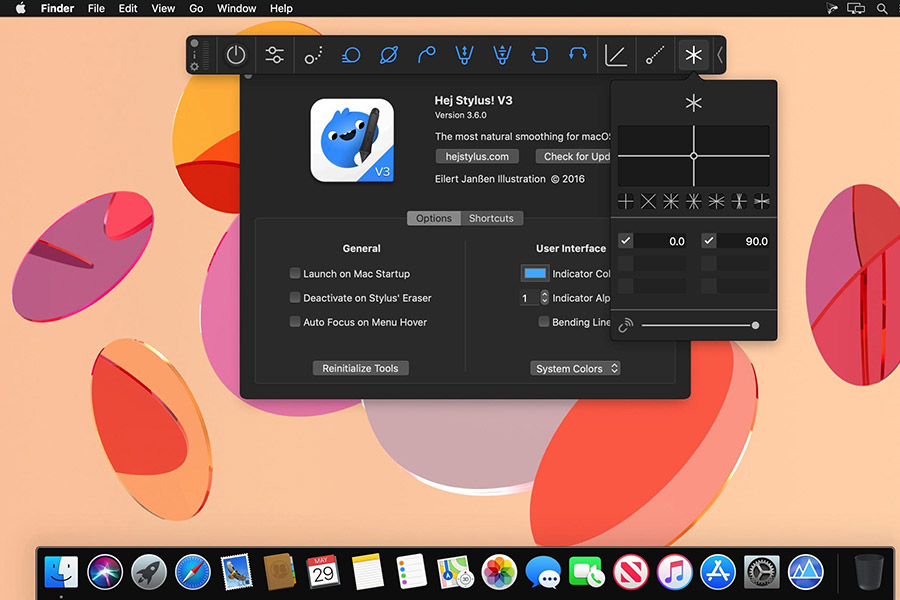This screenshot has width=900, height=600.
Task: Select the arch with two down arrows tool
Action: [578, 55]
